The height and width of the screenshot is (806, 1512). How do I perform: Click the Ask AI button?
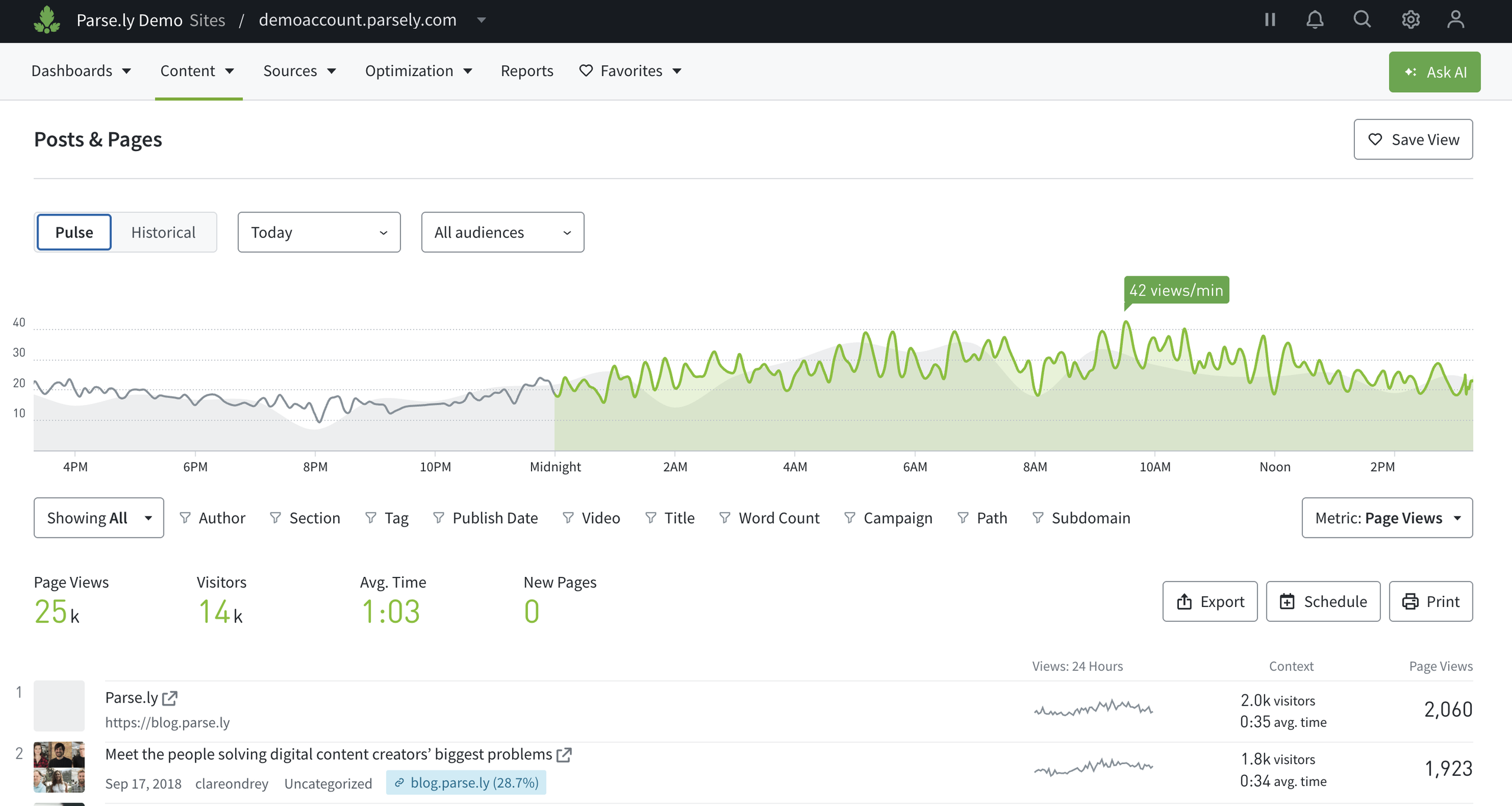coord(1435,72)
